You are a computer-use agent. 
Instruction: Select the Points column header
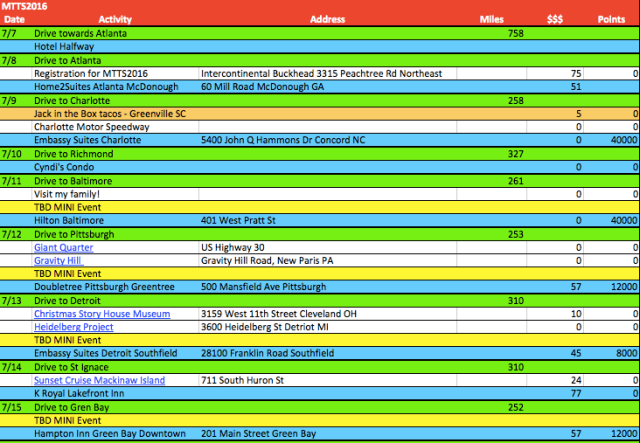coord(611,19)
